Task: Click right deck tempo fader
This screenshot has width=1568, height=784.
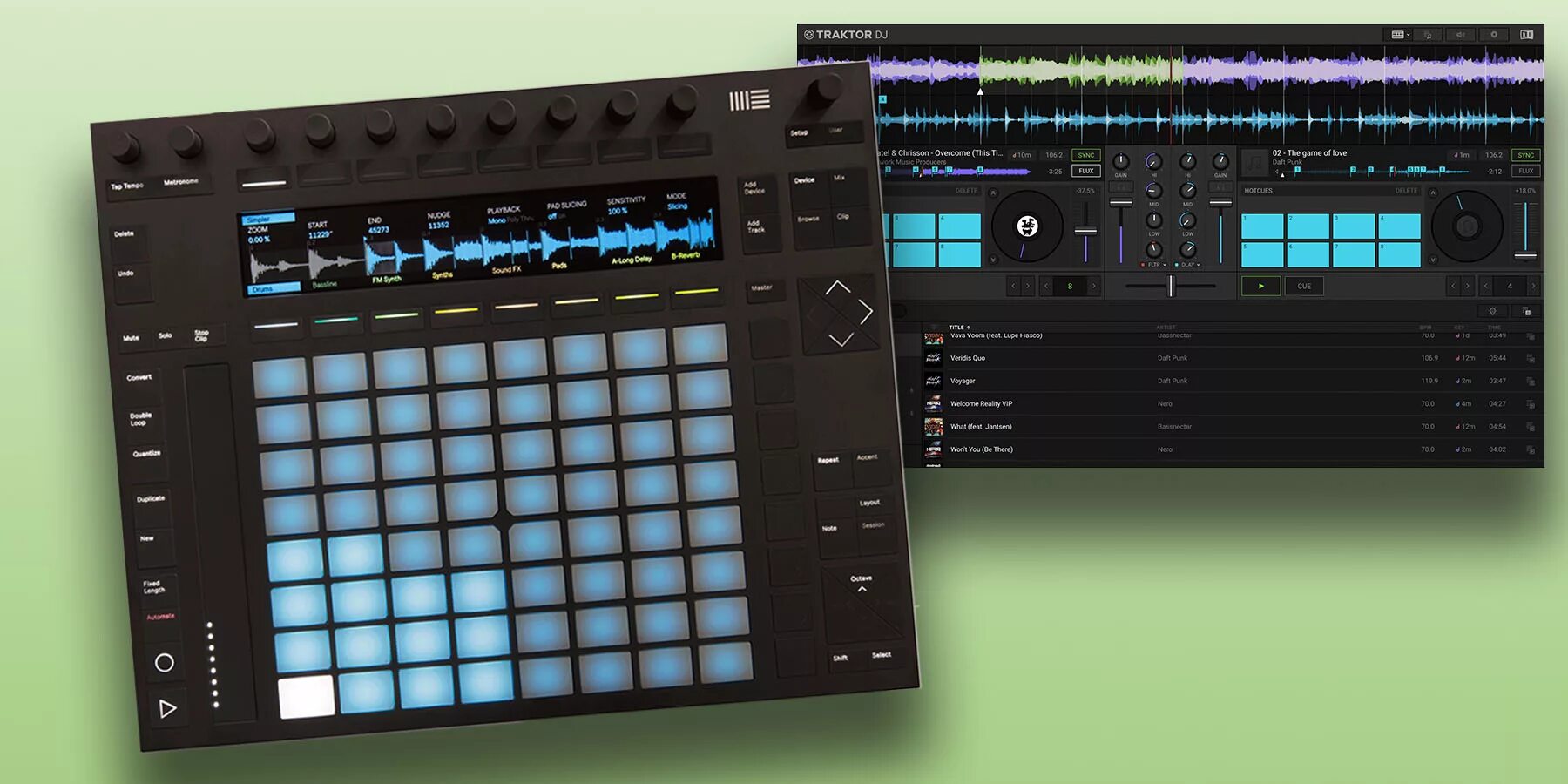Action: [x=1525, y=255]
